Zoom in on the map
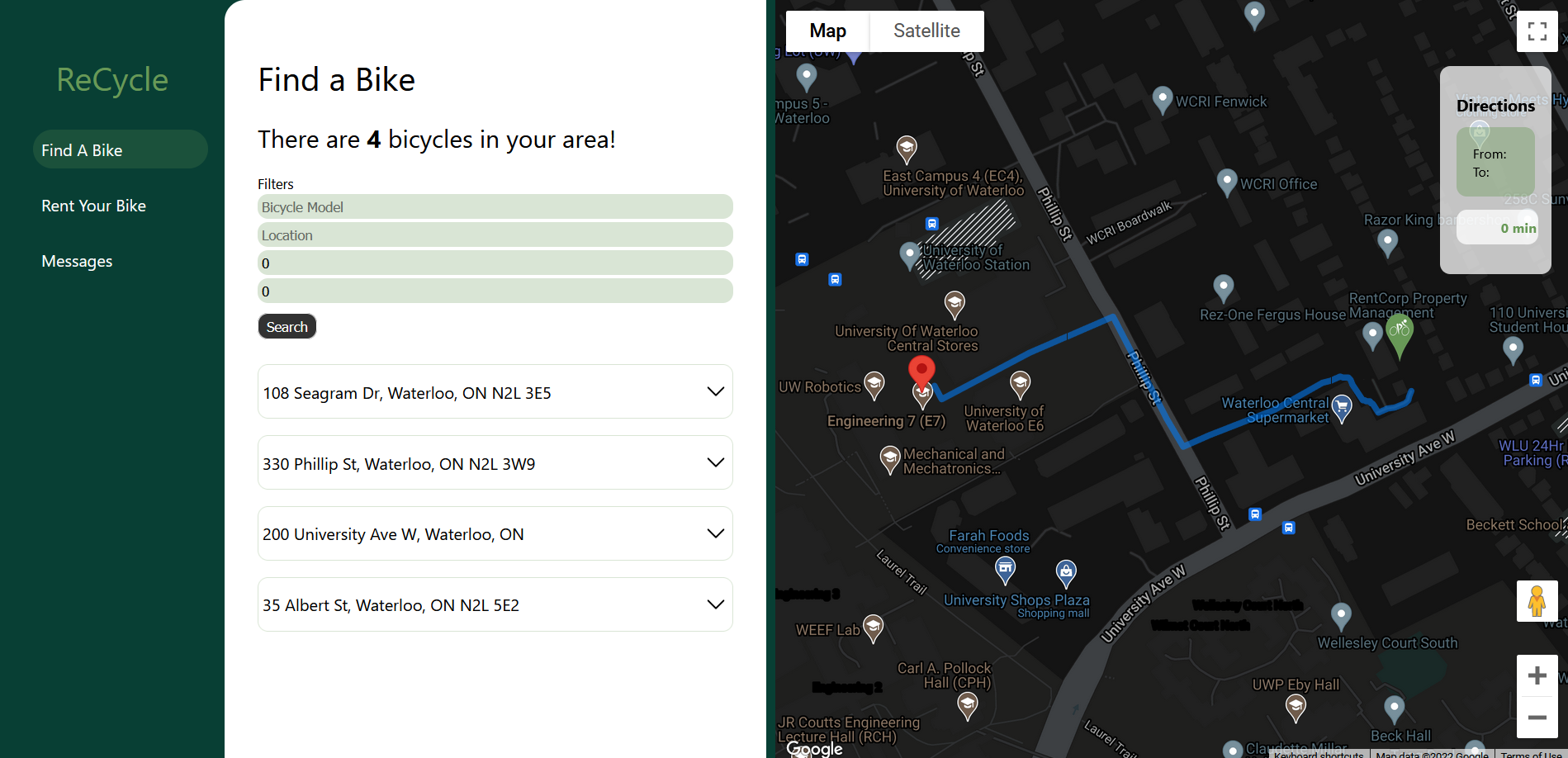 [1537, 675]
